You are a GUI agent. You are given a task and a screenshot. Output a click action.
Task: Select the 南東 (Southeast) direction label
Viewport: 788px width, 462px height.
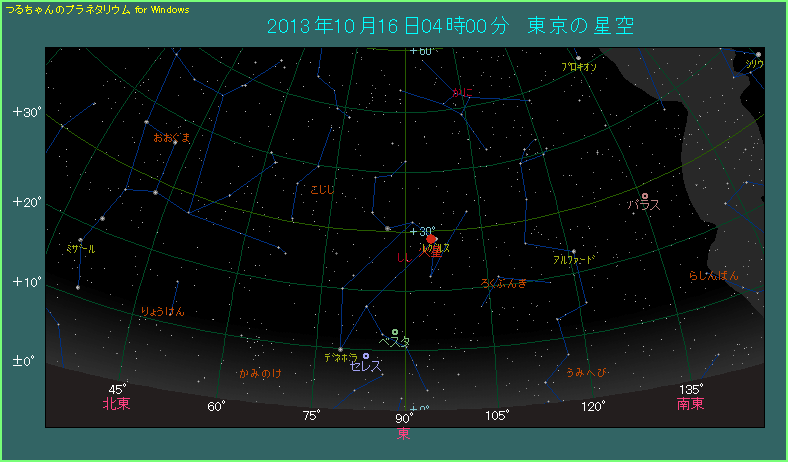(690, 404)
